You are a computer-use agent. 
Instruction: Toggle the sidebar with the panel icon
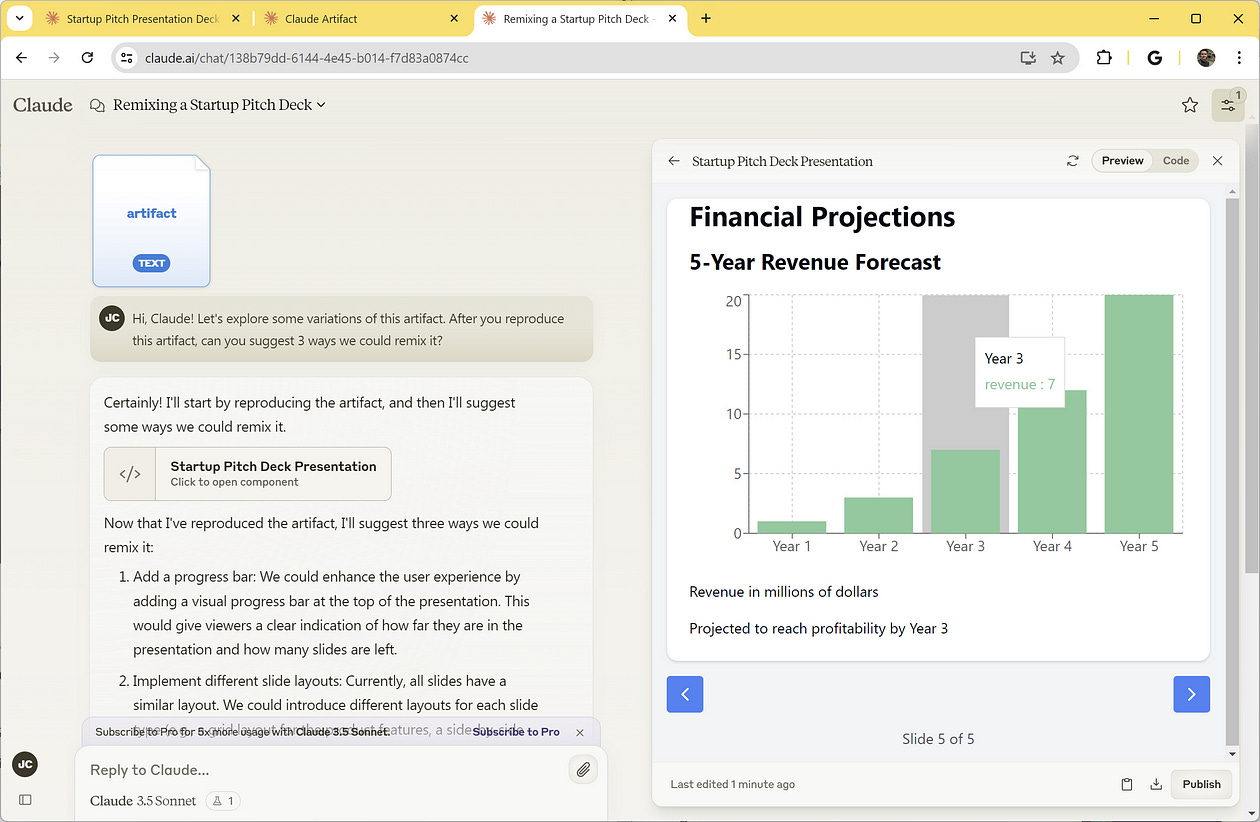[24, 799]
